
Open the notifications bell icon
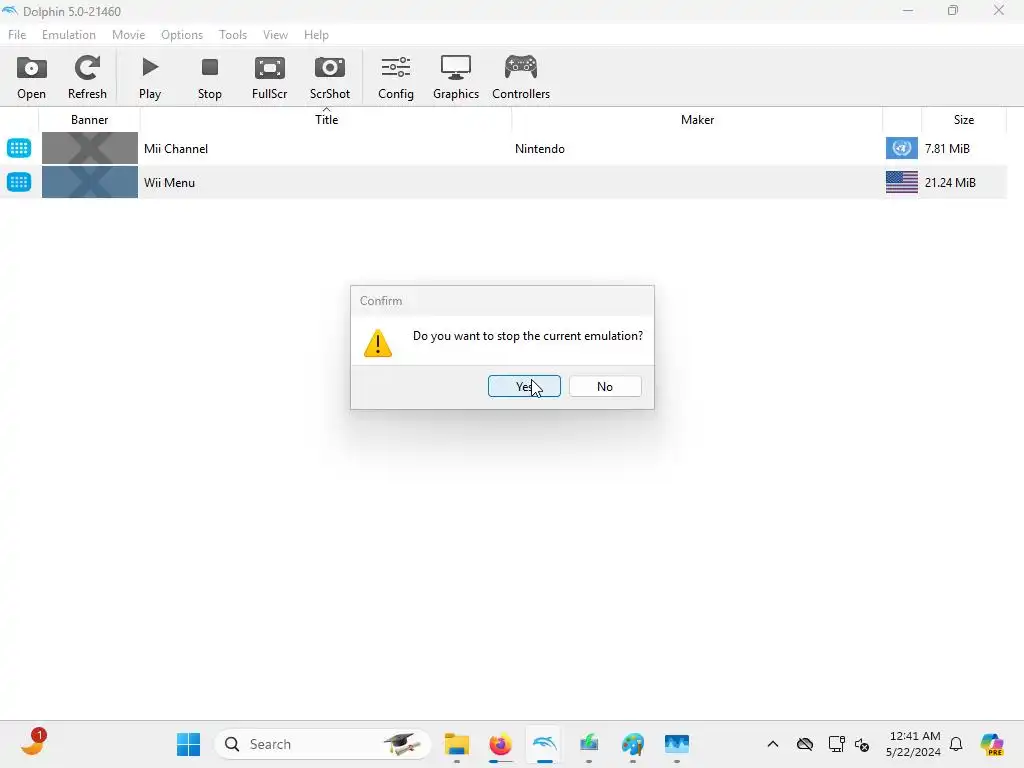[956, 744]
